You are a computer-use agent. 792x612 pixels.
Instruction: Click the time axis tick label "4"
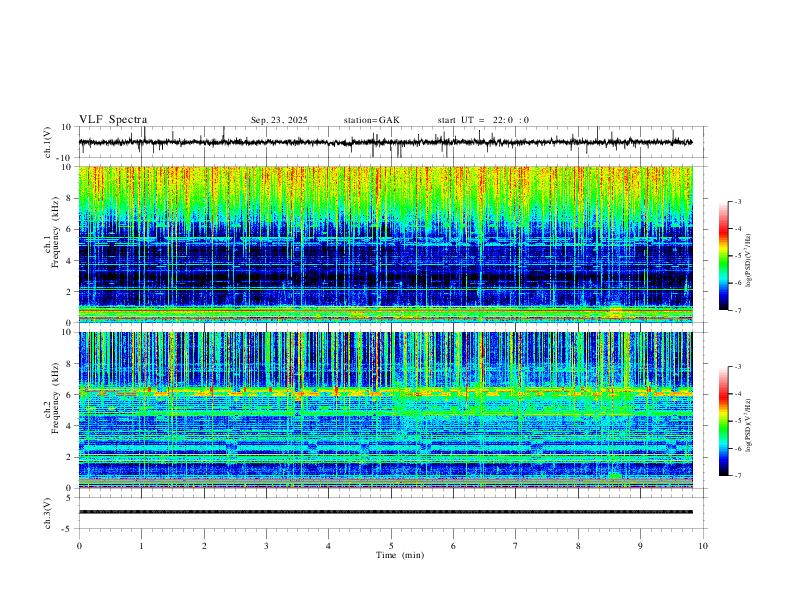click(329, 546)
